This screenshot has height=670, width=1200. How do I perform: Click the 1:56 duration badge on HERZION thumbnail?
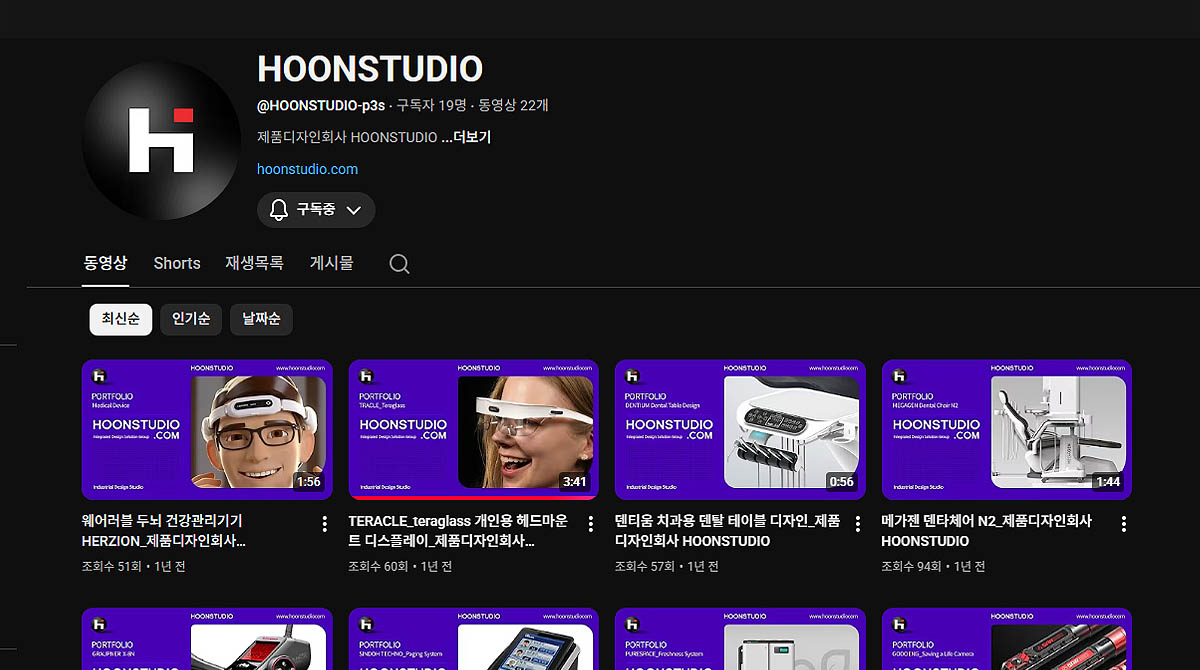pos(309,482)
